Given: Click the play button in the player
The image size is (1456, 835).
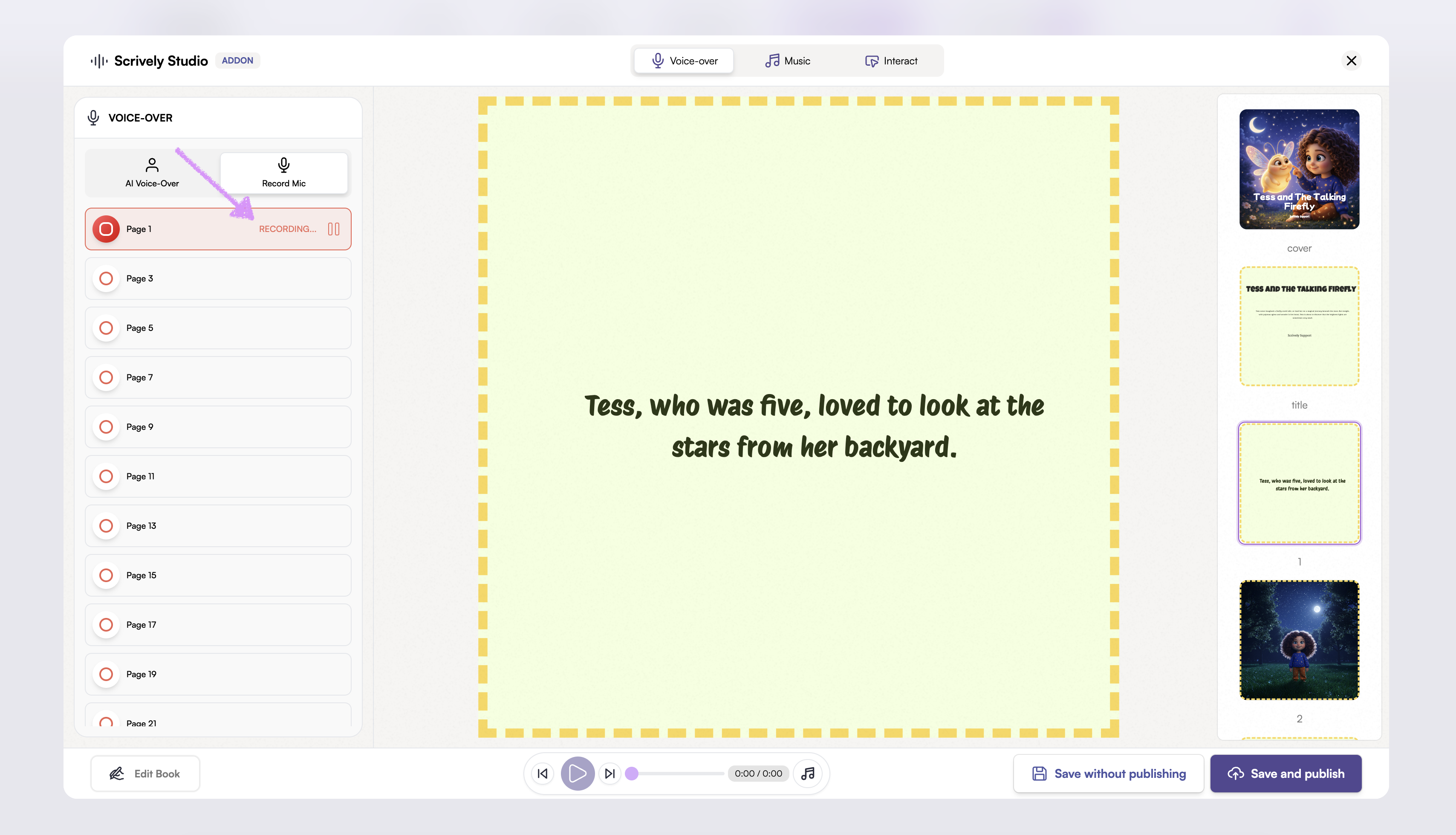Looking at the screenshot, I should [x=577, y=774].
